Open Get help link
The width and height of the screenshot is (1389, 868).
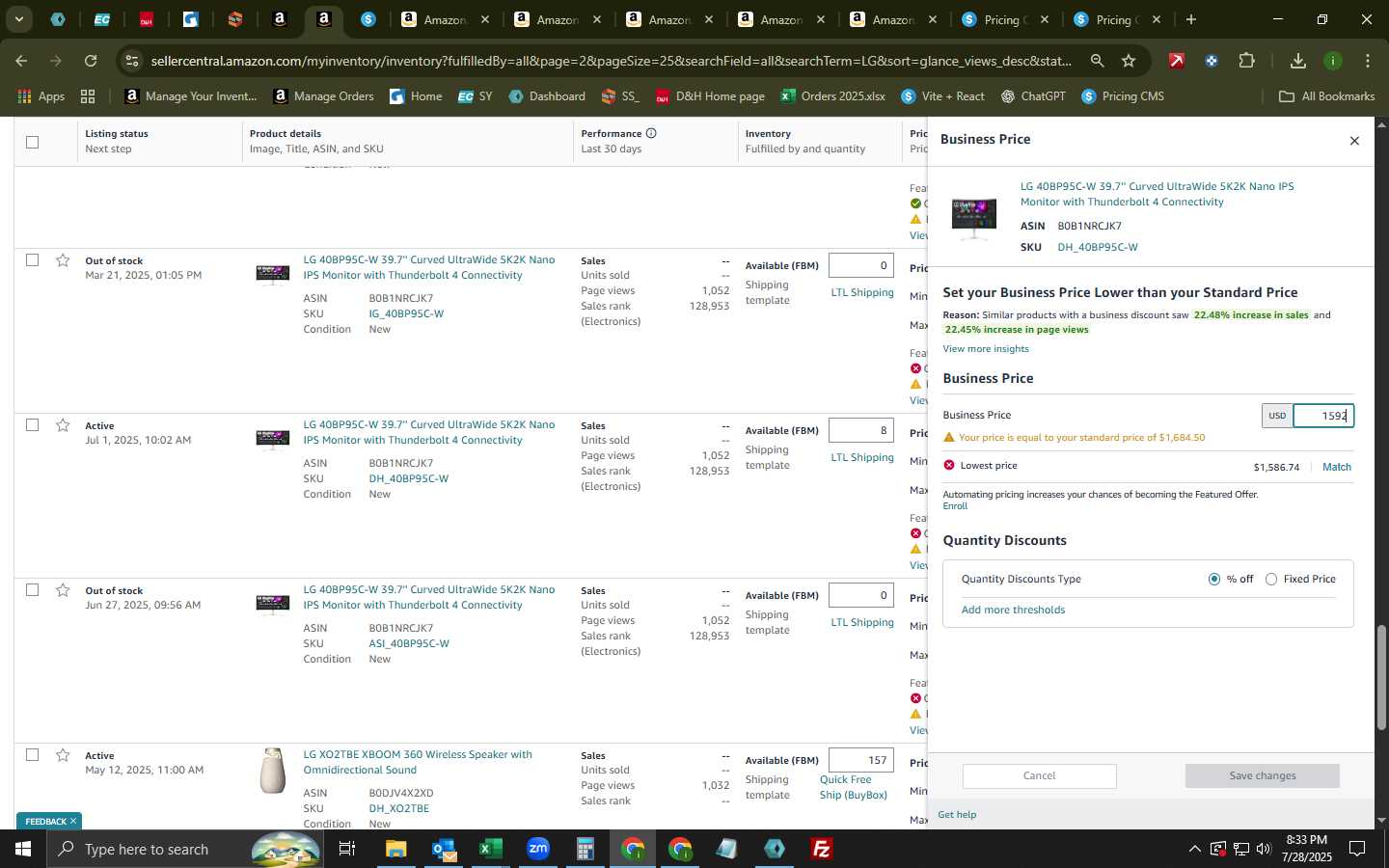click(957, 815)
